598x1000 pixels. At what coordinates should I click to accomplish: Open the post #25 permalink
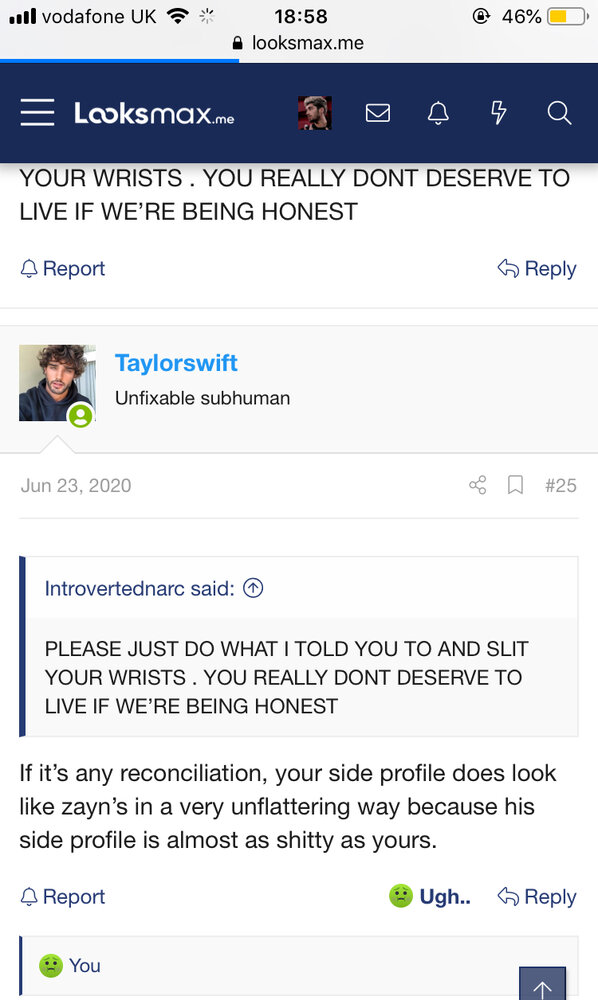560,485
